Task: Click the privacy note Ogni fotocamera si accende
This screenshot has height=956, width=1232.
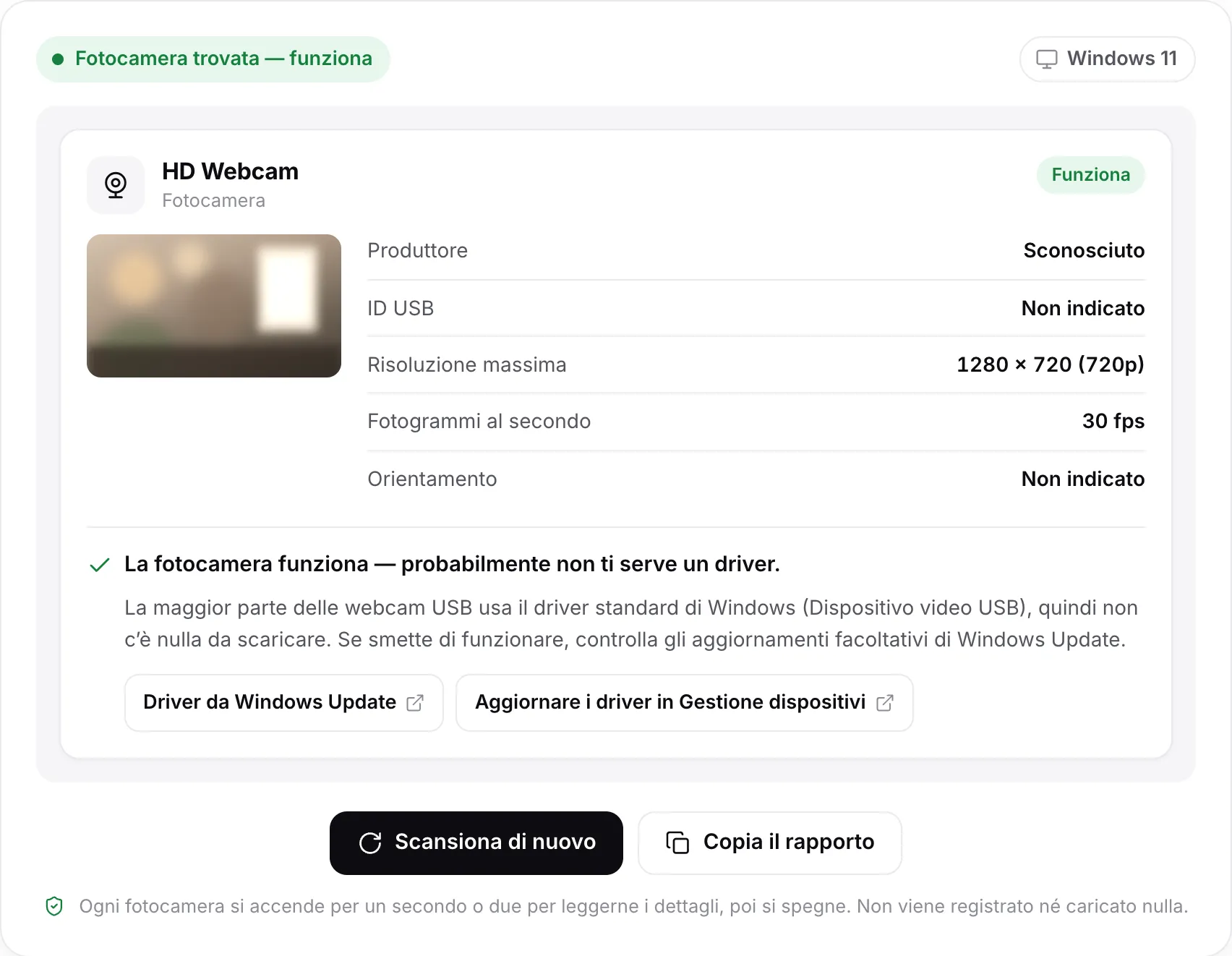Action: pos(633,907)
